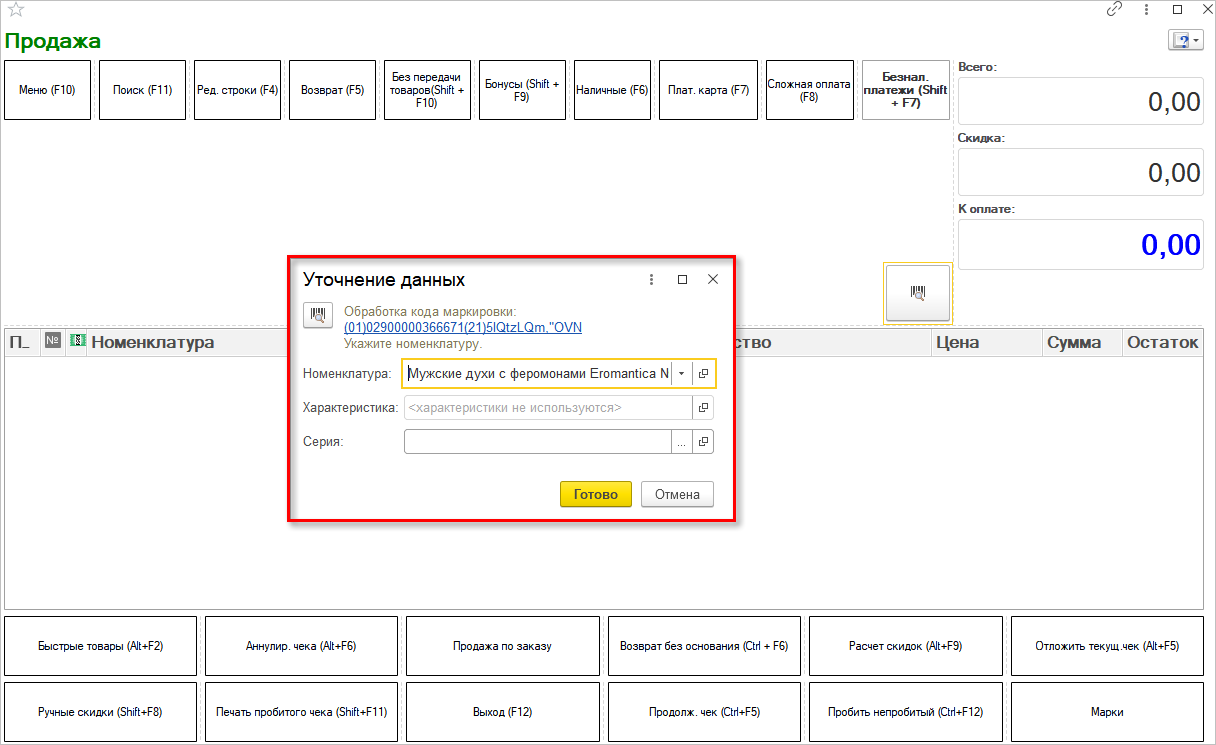Click green spreadsheet icon column header
Image resolution: width=1216 pixels, height=745 pixels.
click(x=77, y=342)
